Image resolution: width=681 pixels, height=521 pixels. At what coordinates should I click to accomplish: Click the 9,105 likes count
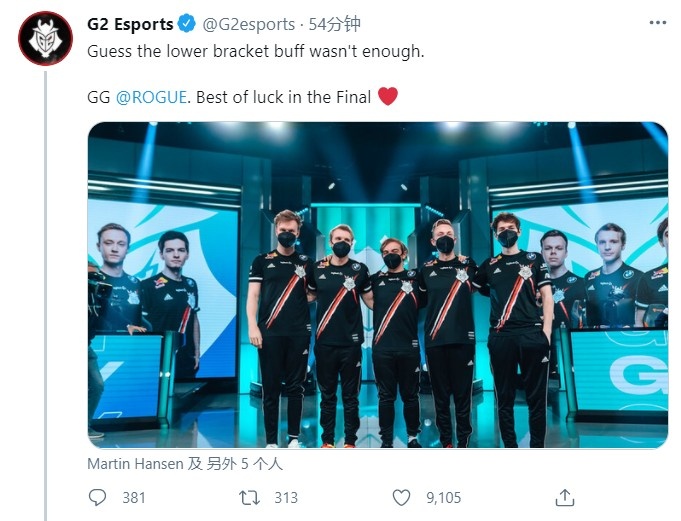[443, 498]
